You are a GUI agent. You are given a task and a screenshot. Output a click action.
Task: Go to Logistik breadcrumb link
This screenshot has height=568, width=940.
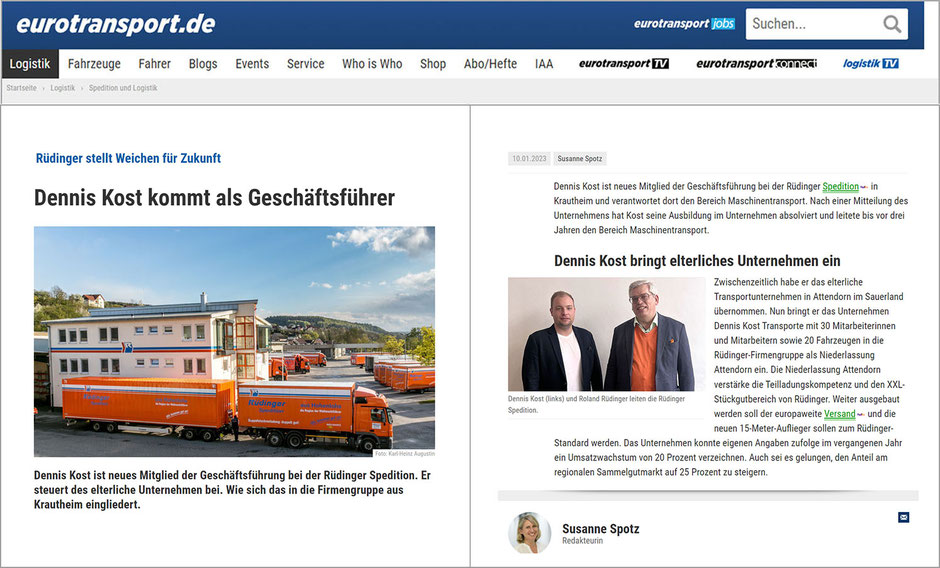[62, 88]
